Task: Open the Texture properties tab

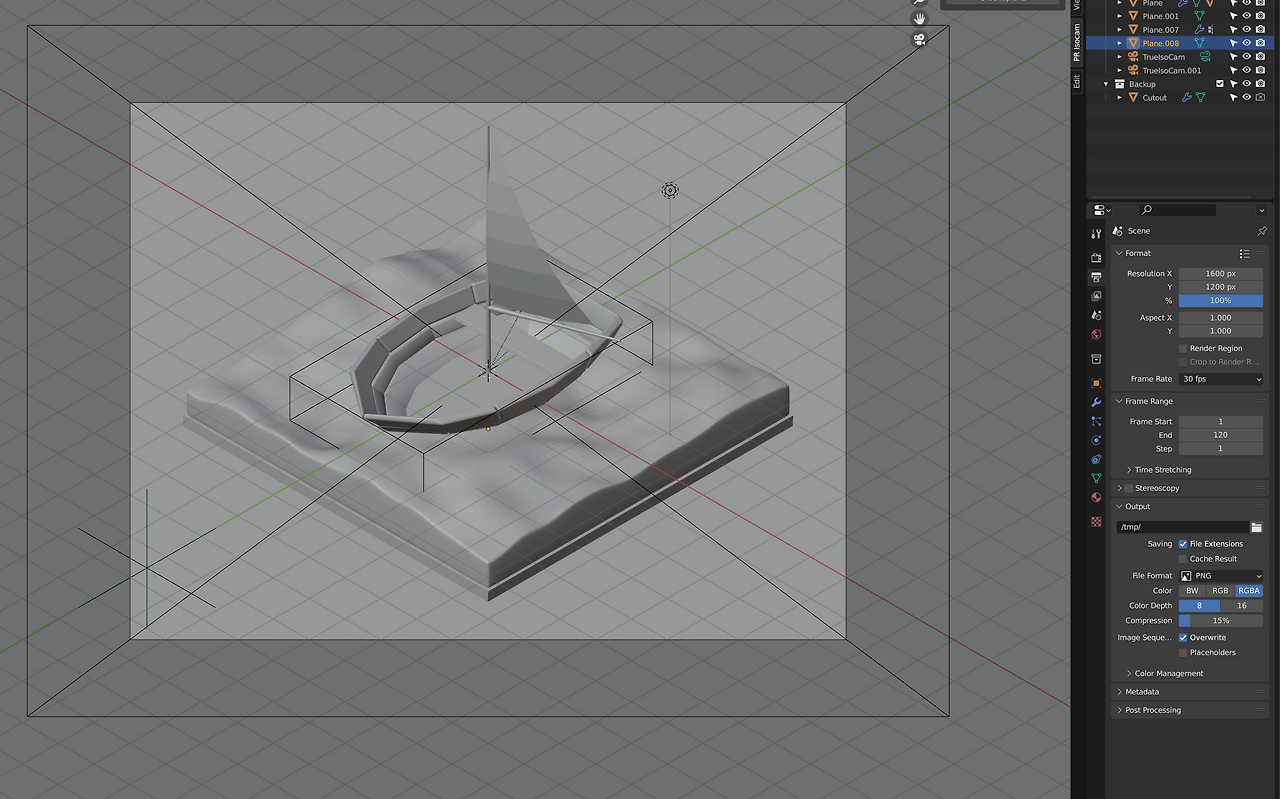Action: (1096, 521)
